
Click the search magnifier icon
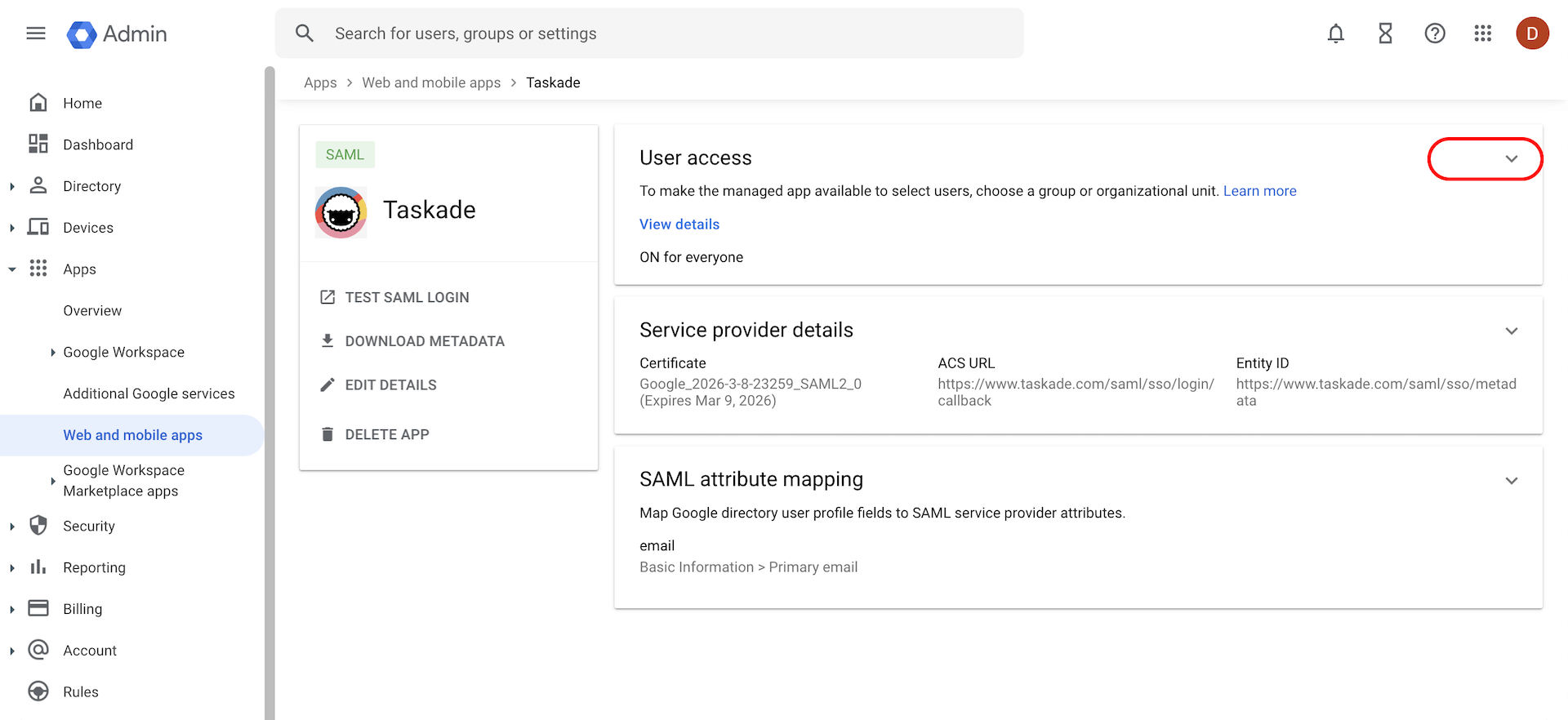click(305, 33)
